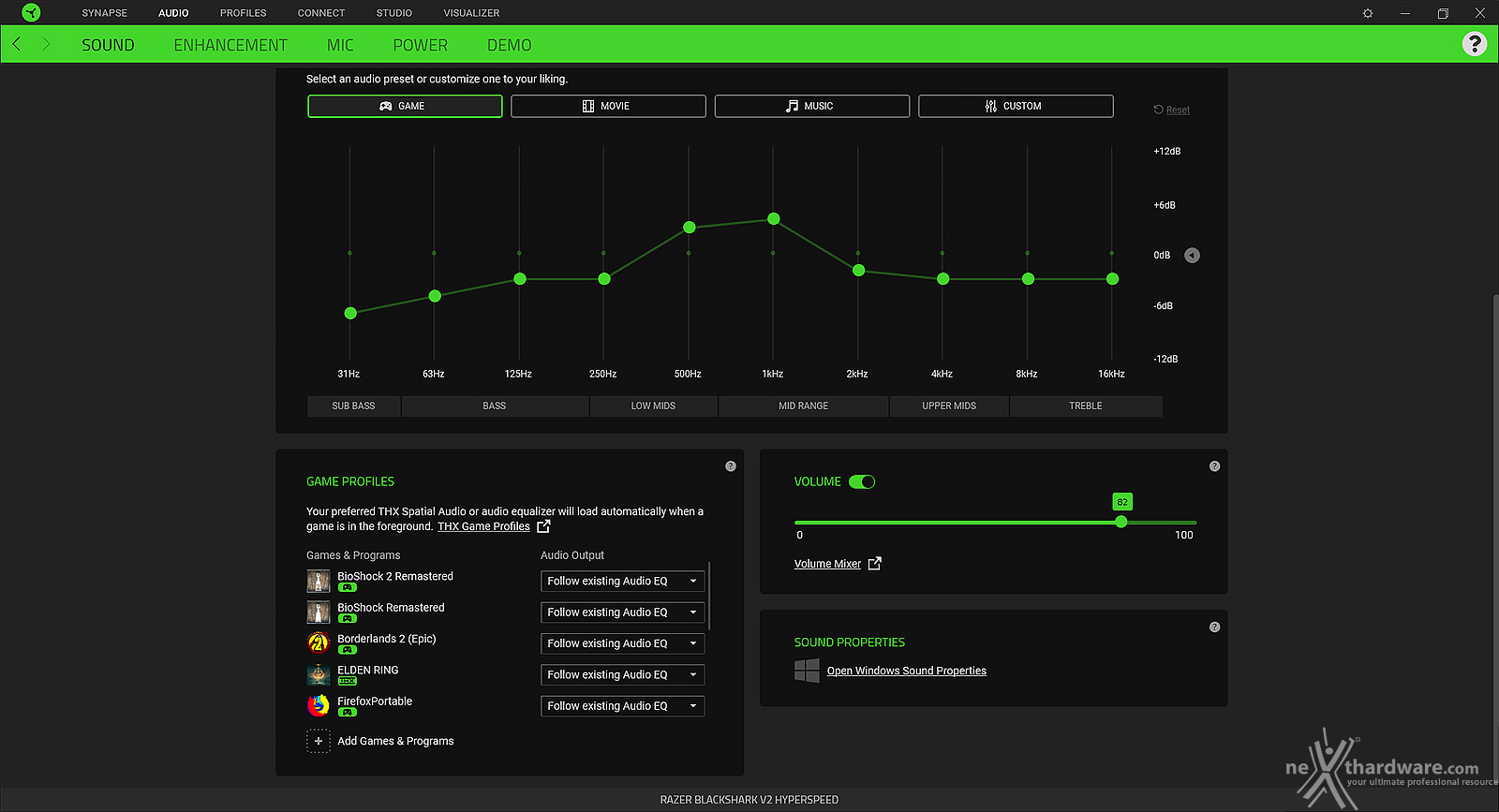The height and width of the screenshot is (812, 1499).
Task: Open the THX Game Profiles link
Action: 483,526
